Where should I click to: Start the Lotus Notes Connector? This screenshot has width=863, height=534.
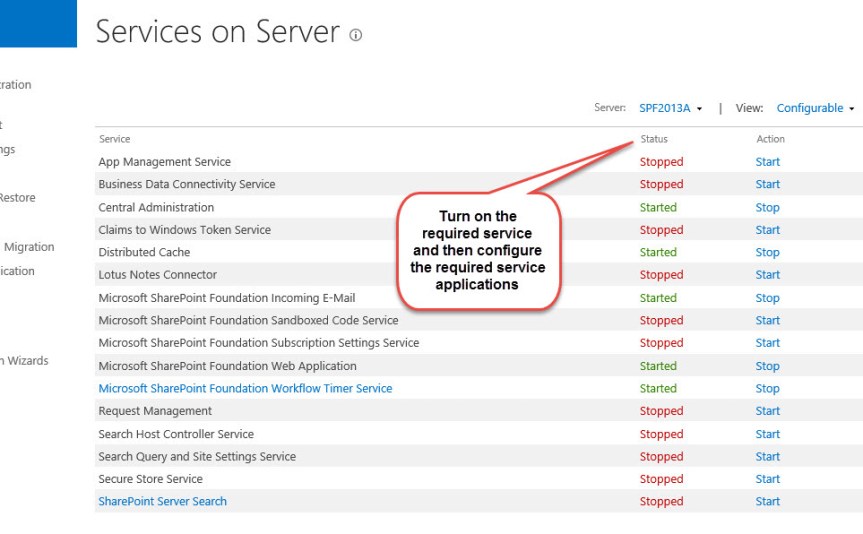click(x=767, y=275)
